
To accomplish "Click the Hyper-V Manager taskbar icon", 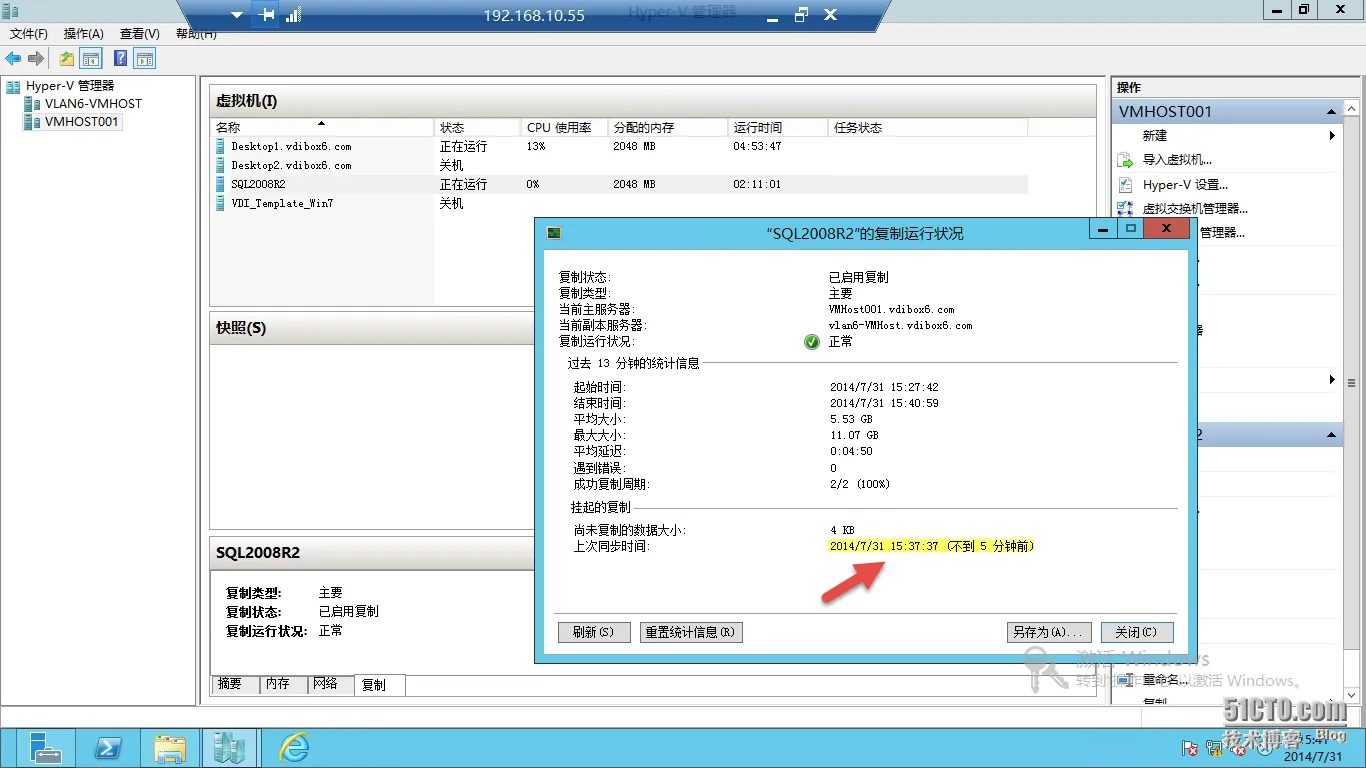I will (x=230, y=748).
